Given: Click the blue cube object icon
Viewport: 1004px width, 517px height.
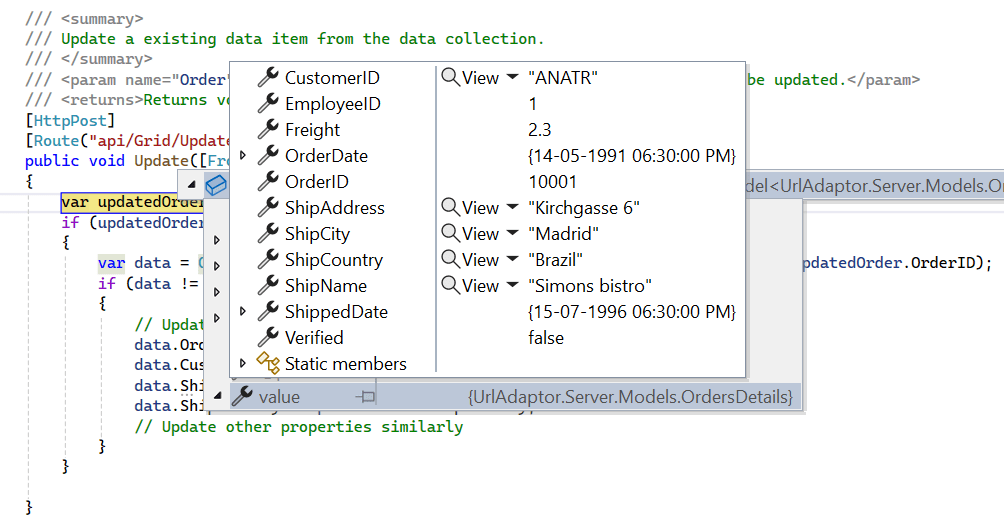Looking at the screenshot, I should pyautogui.click(x=215, y=185).
